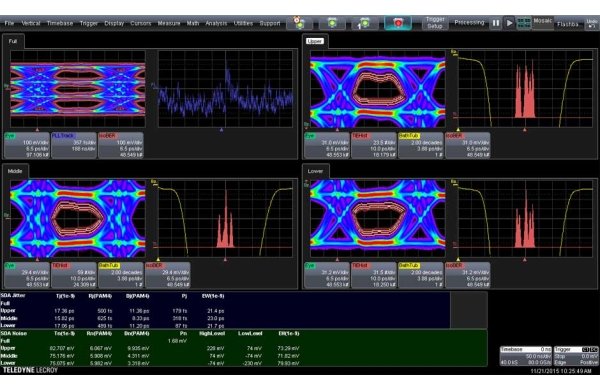Open the Measure menu
The image size is (600, 390).
pos(169,23)
